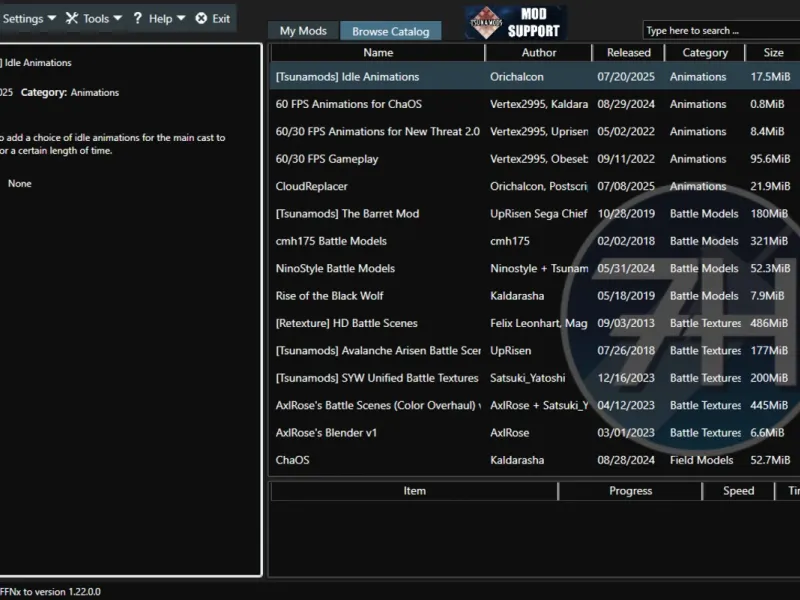Viewport: 800px width, 600px height.
Task: Sort catalog by Released column header
Action: pyautogui.click(x=629, y=53)
